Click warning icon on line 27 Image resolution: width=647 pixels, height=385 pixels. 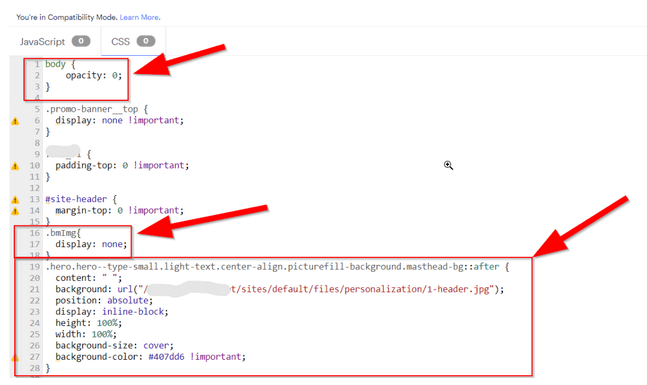click(x=15, y=358)
